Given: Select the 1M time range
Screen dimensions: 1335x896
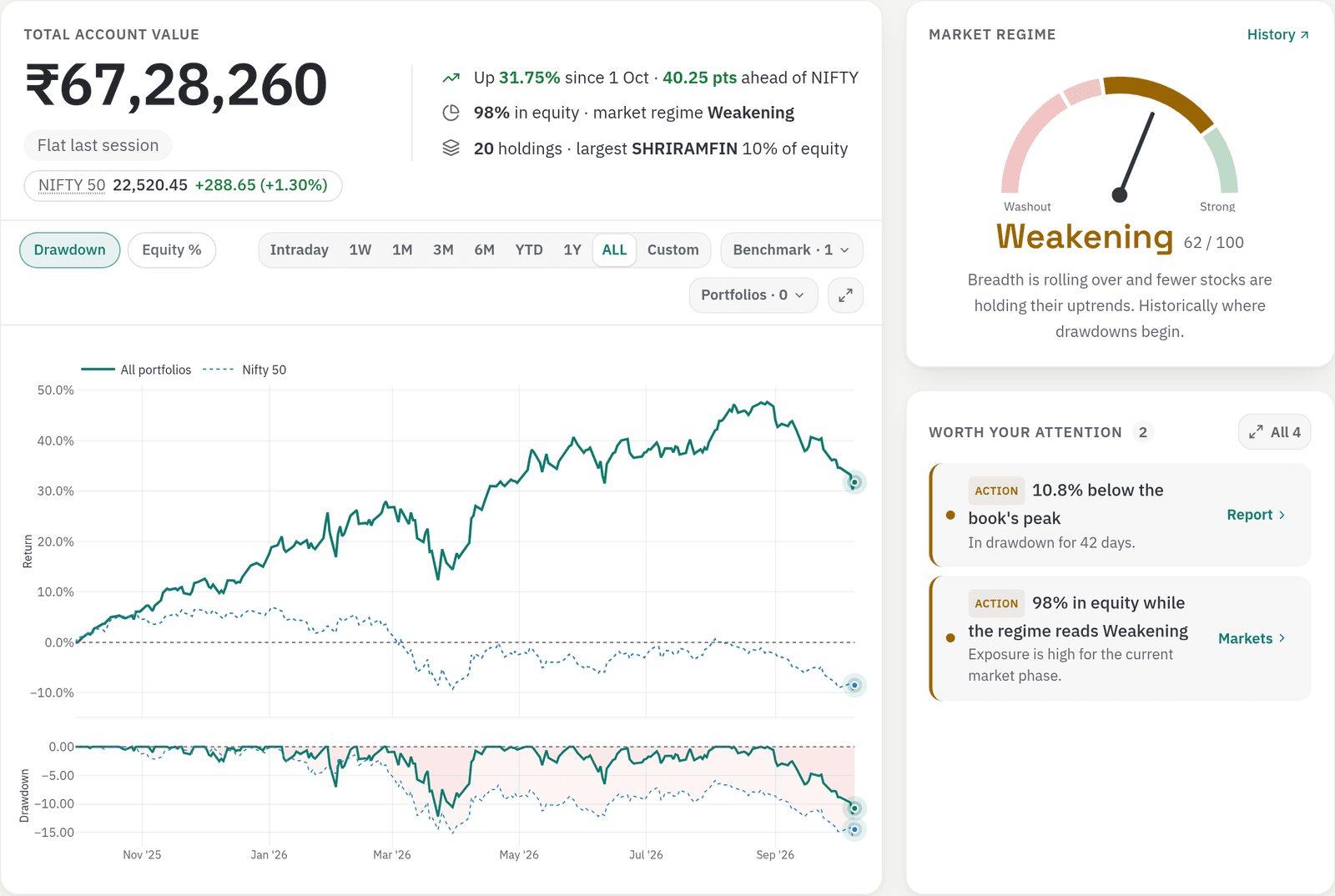Looking at the screenshot, I should click(402, 250).
